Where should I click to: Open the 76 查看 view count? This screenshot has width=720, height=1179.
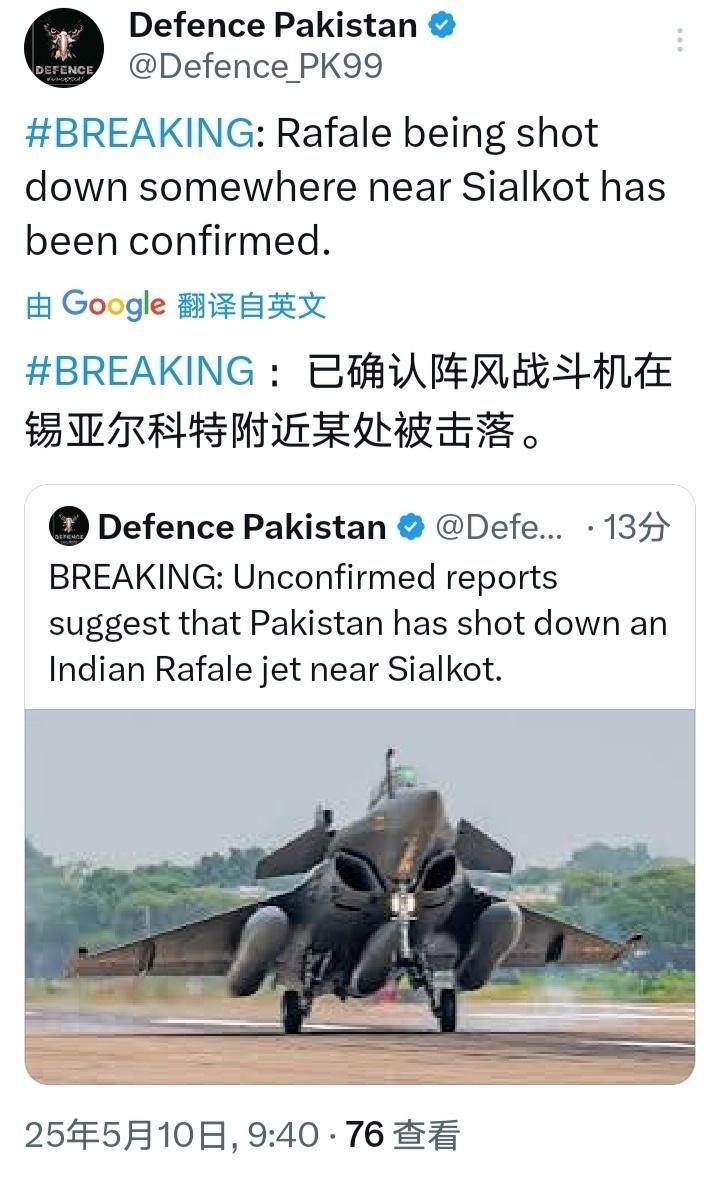(x=402, y=1135)
